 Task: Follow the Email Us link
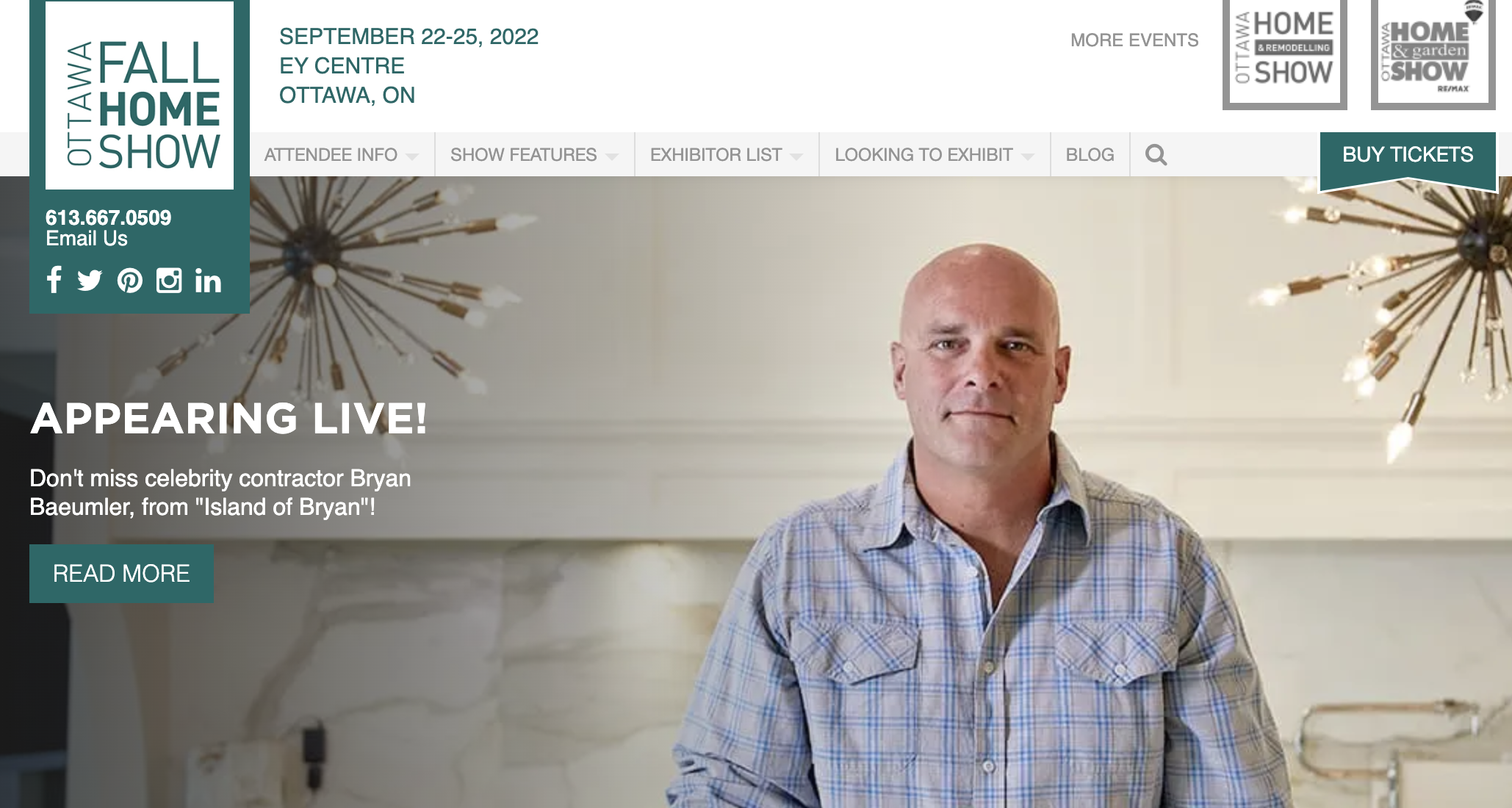[x=87, y=239]
